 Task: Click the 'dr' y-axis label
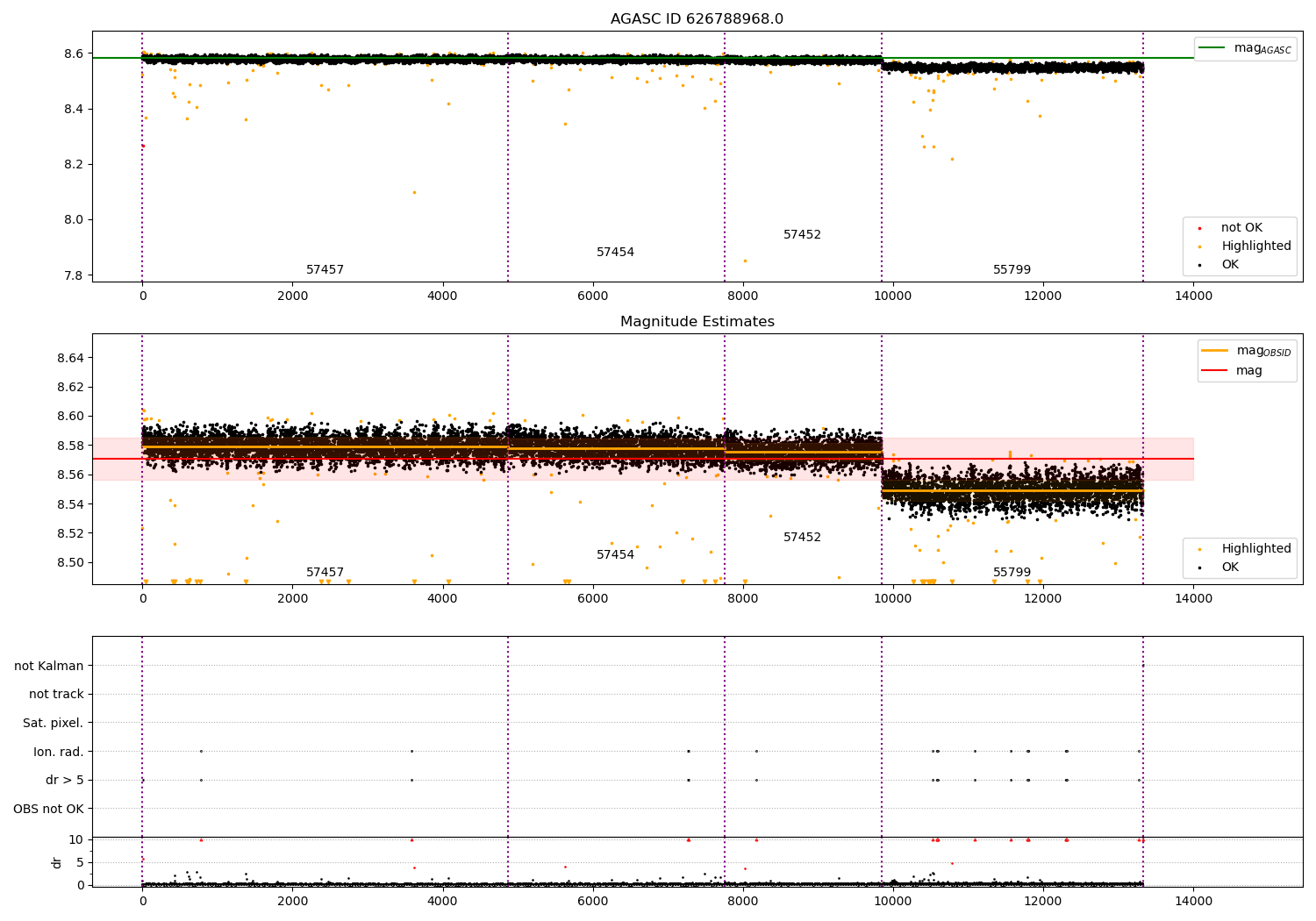pyautogui.click(x=57, y=862)
